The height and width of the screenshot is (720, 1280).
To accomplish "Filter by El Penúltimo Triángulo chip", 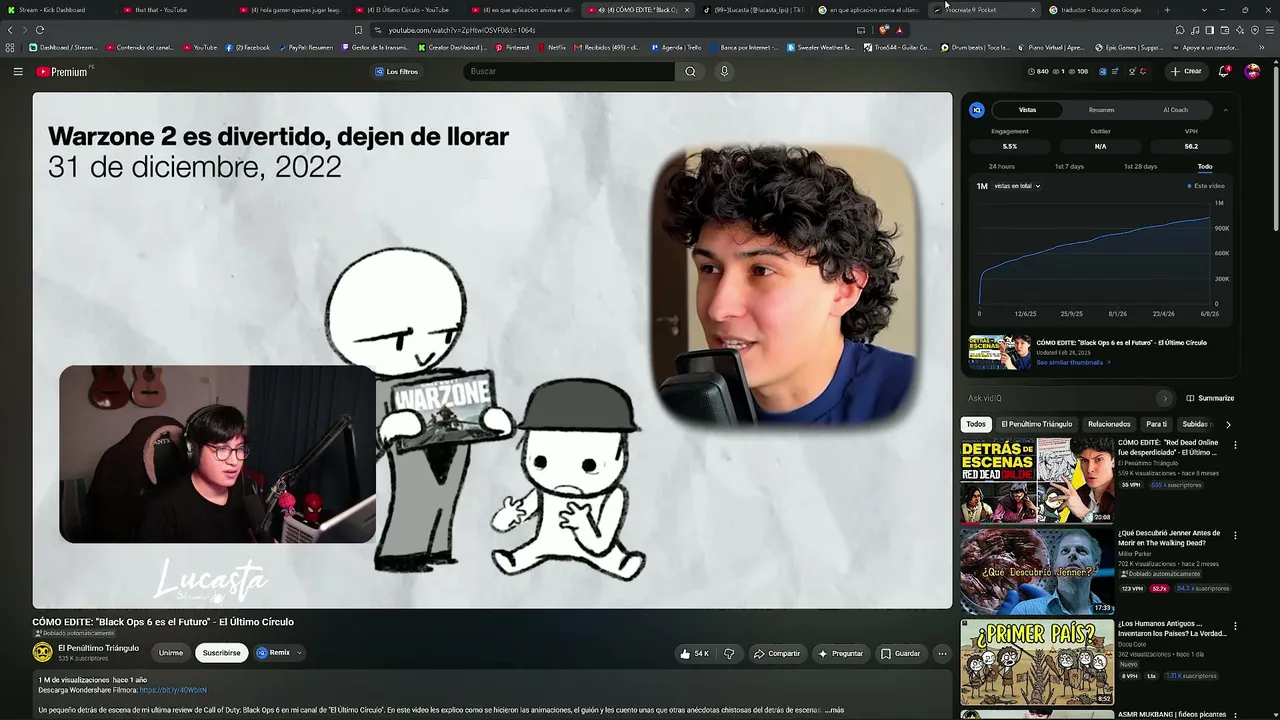I will tap(1036, 424).
